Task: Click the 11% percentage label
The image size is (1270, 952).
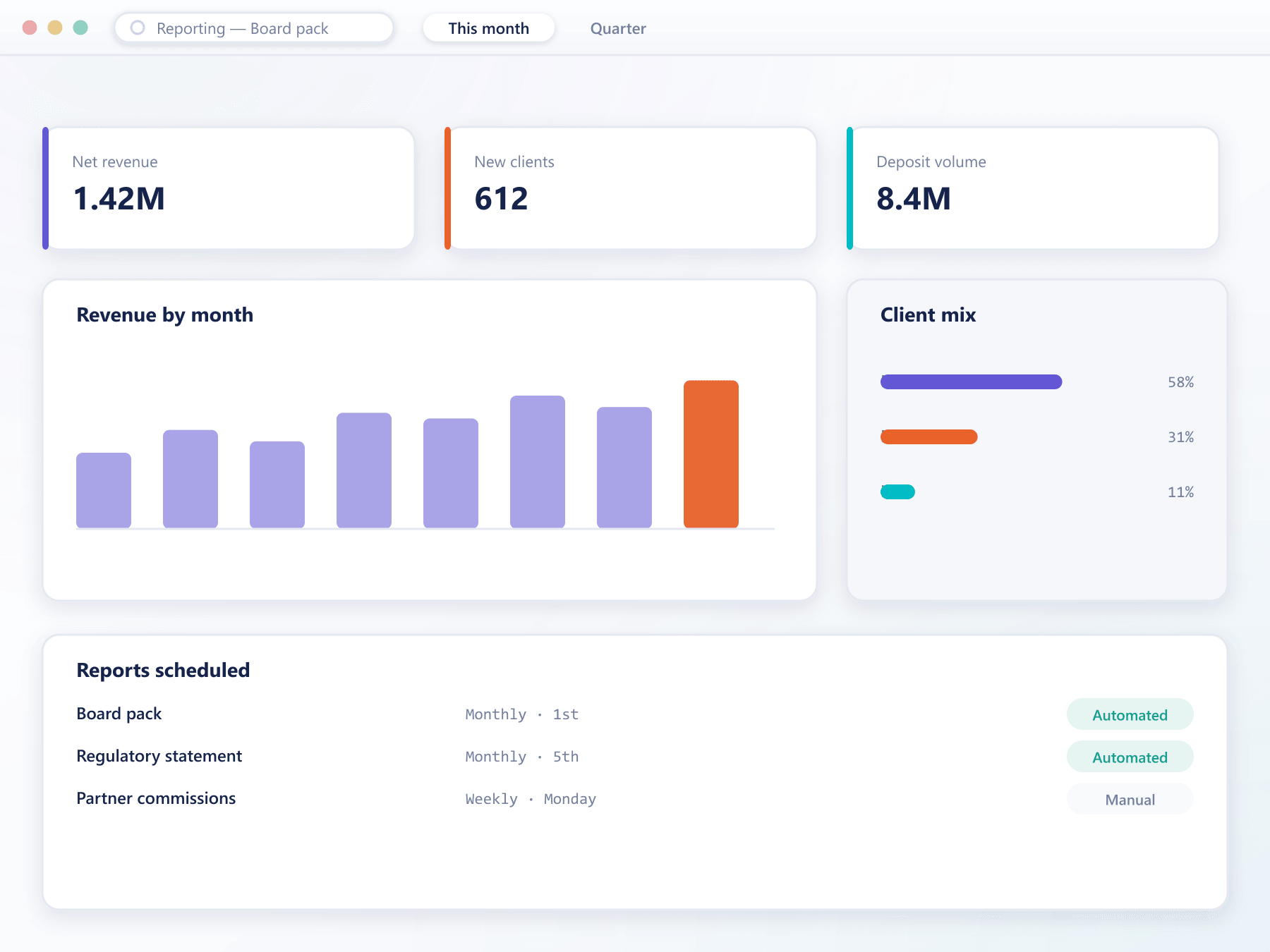Action: tap(1180, 492)
